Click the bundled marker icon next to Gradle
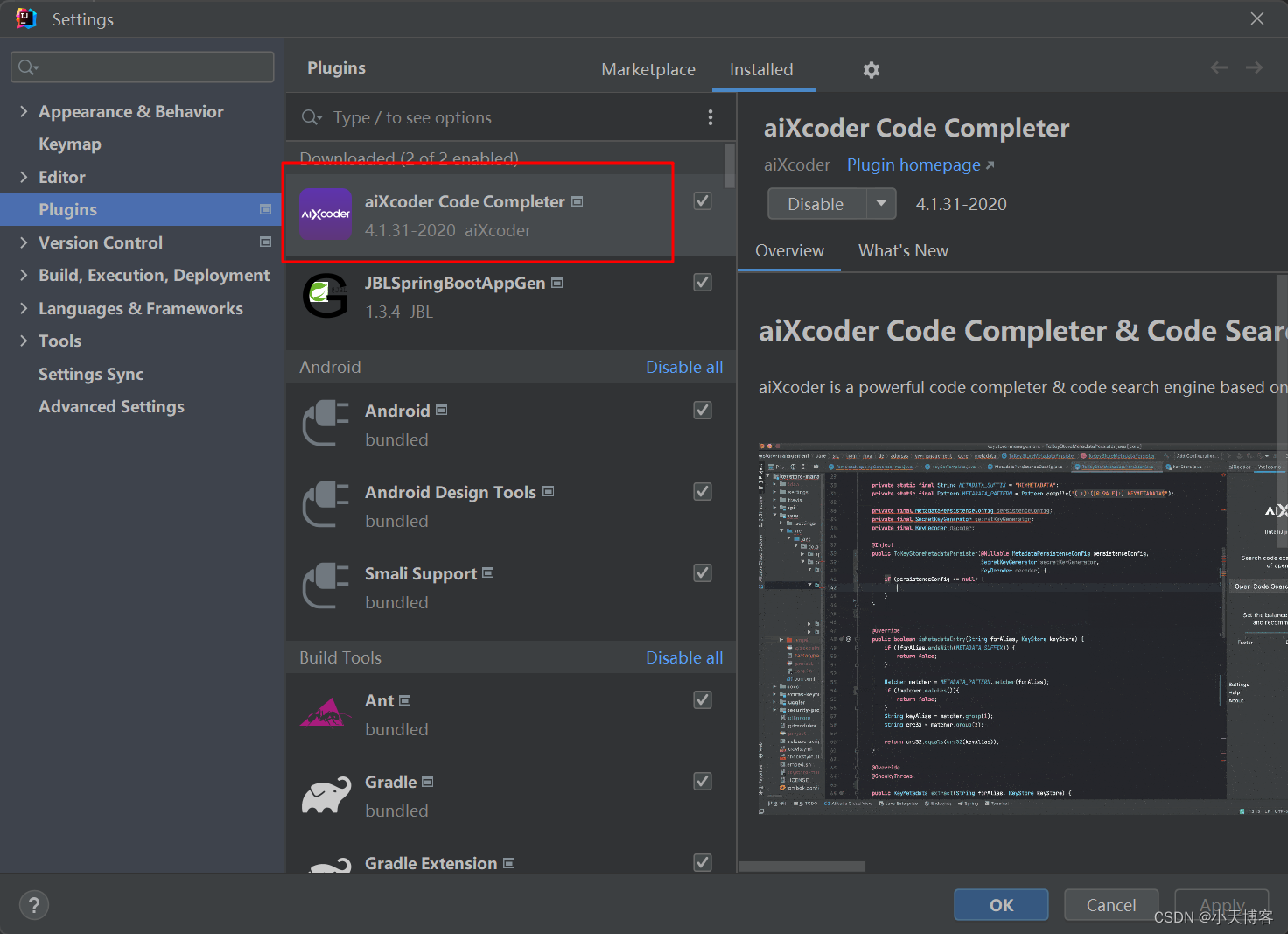 (428, 782)
